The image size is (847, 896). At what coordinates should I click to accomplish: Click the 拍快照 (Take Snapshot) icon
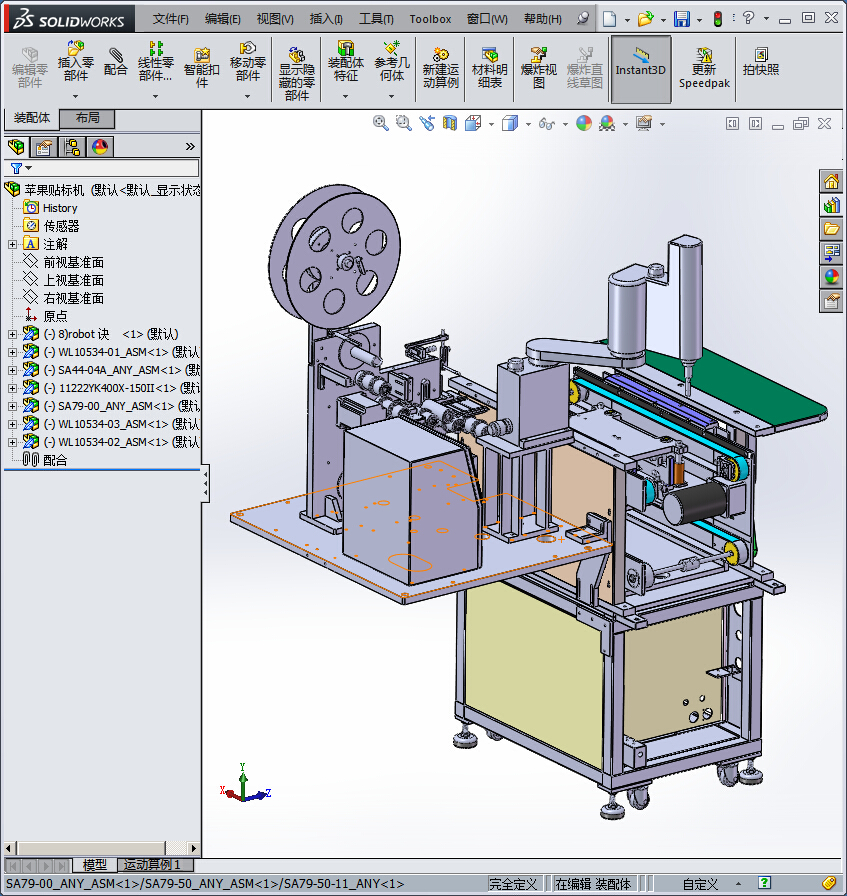click(x=761, y=62)
